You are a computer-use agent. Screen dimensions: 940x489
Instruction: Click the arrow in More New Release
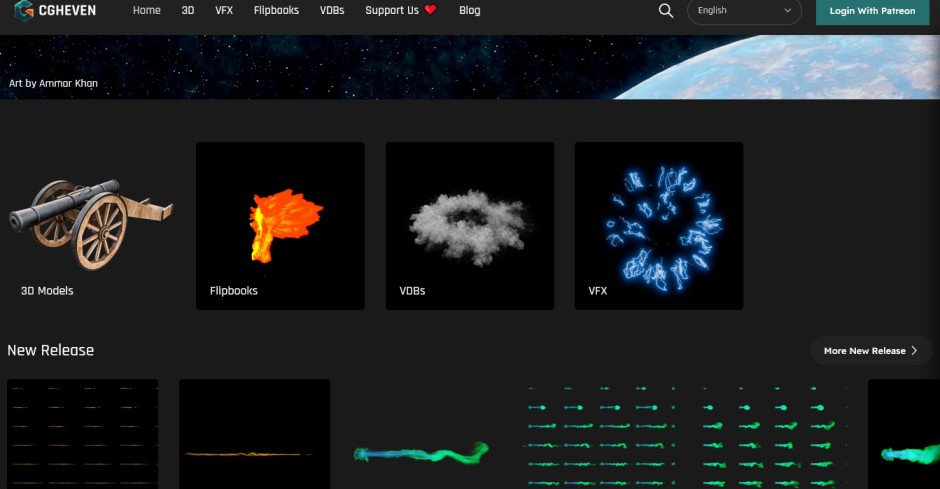point(914,351)
